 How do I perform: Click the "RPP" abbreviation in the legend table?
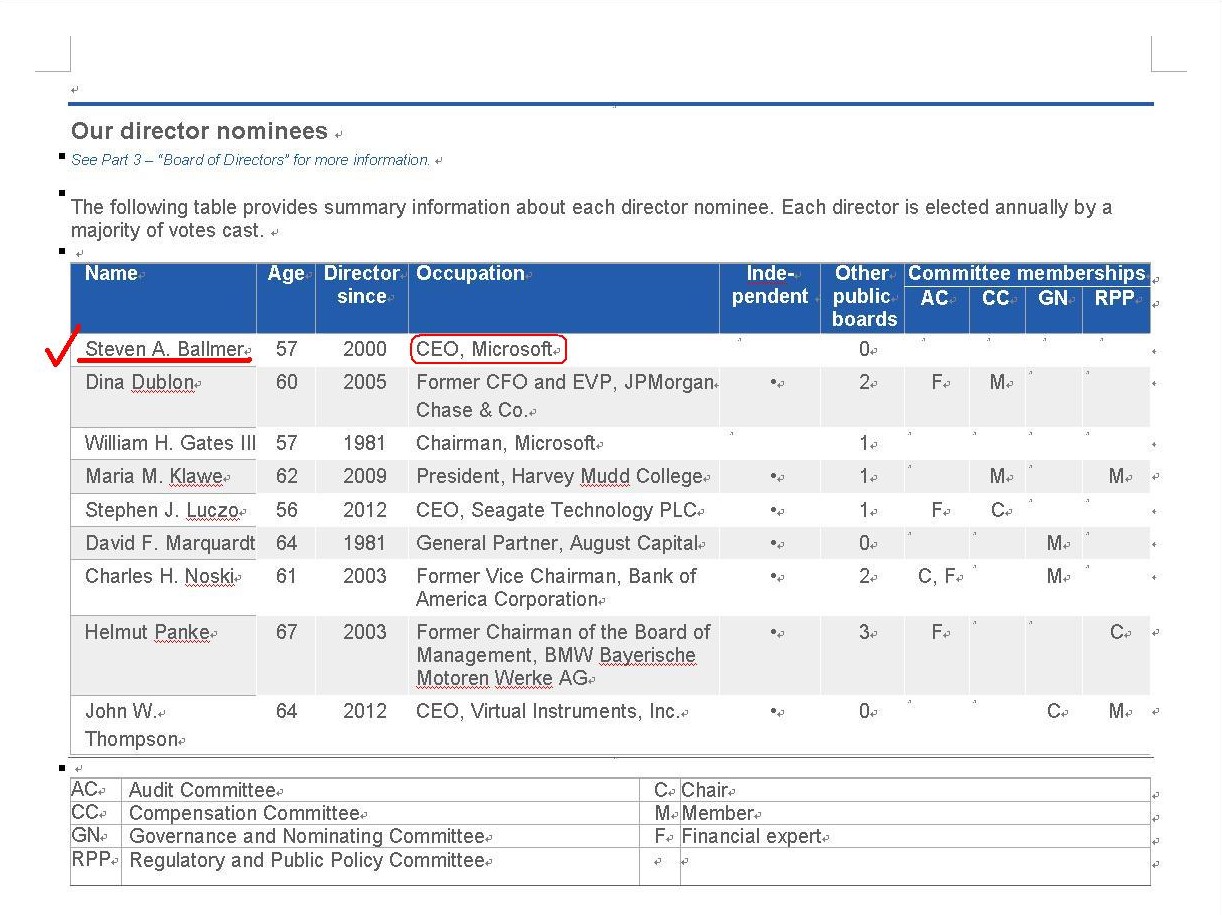(x=90, y=858)
